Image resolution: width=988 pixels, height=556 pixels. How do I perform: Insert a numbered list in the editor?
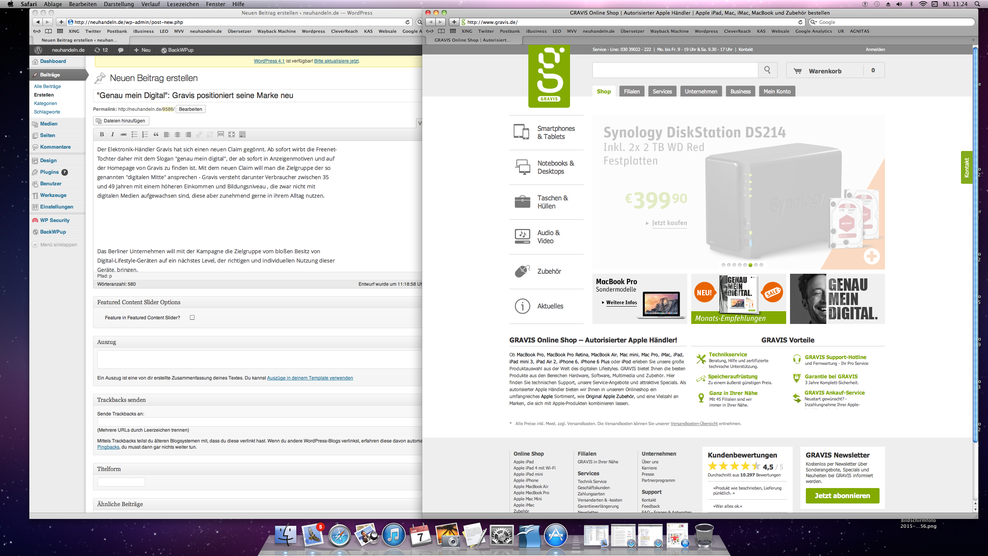click(x=145, y=134)
